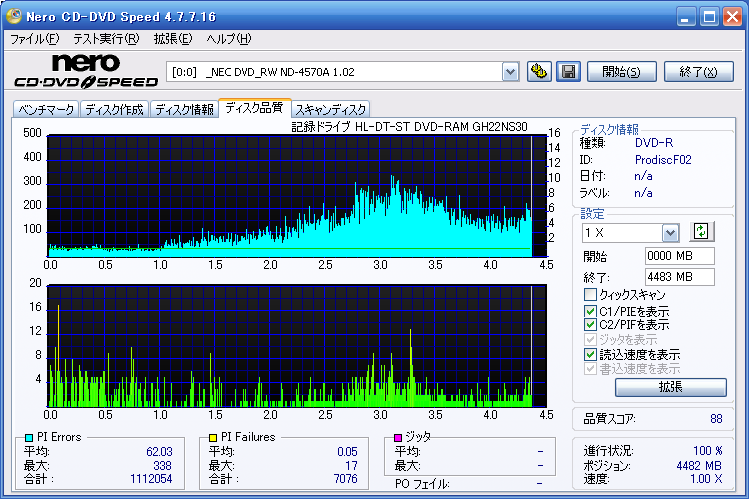Click the PI Errors graph area
Viewport: 749px width, 499px height.
(297, 196)
